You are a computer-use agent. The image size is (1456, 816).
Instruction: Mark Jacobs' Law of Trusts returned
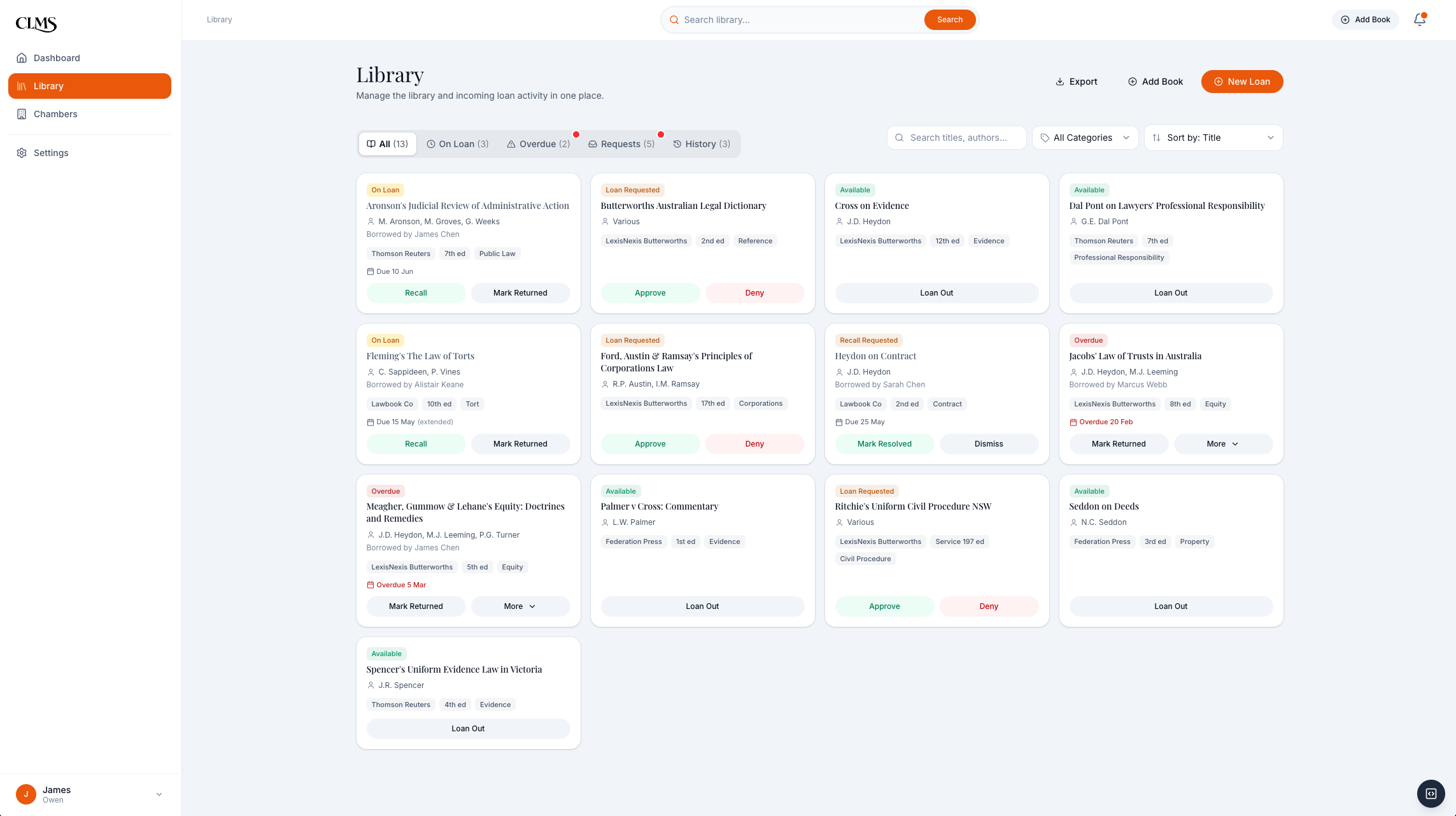tap(1119, 444)
